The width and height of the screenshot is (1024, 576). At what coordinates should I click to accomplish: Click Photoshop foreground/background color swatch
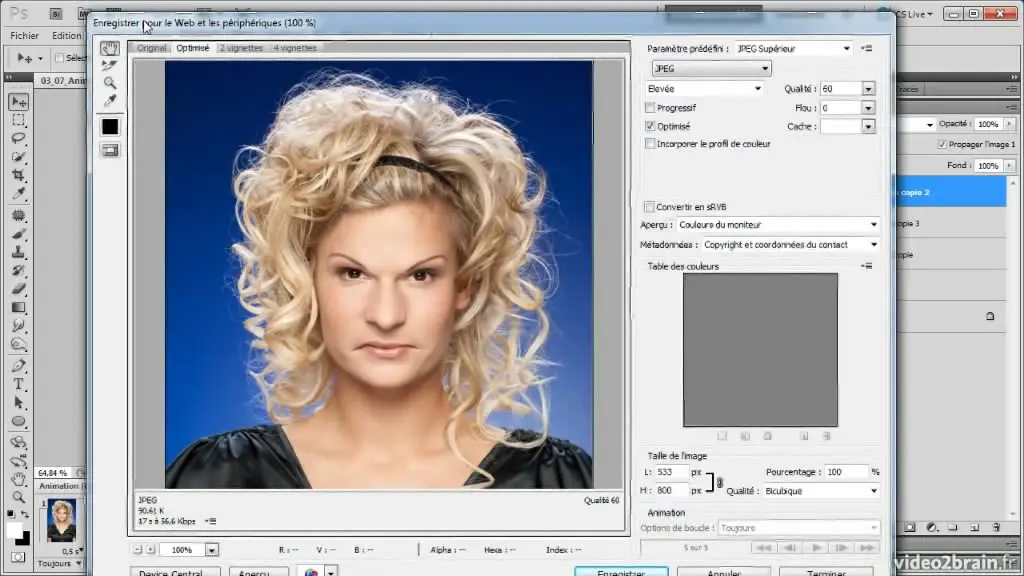pos(18,534)
